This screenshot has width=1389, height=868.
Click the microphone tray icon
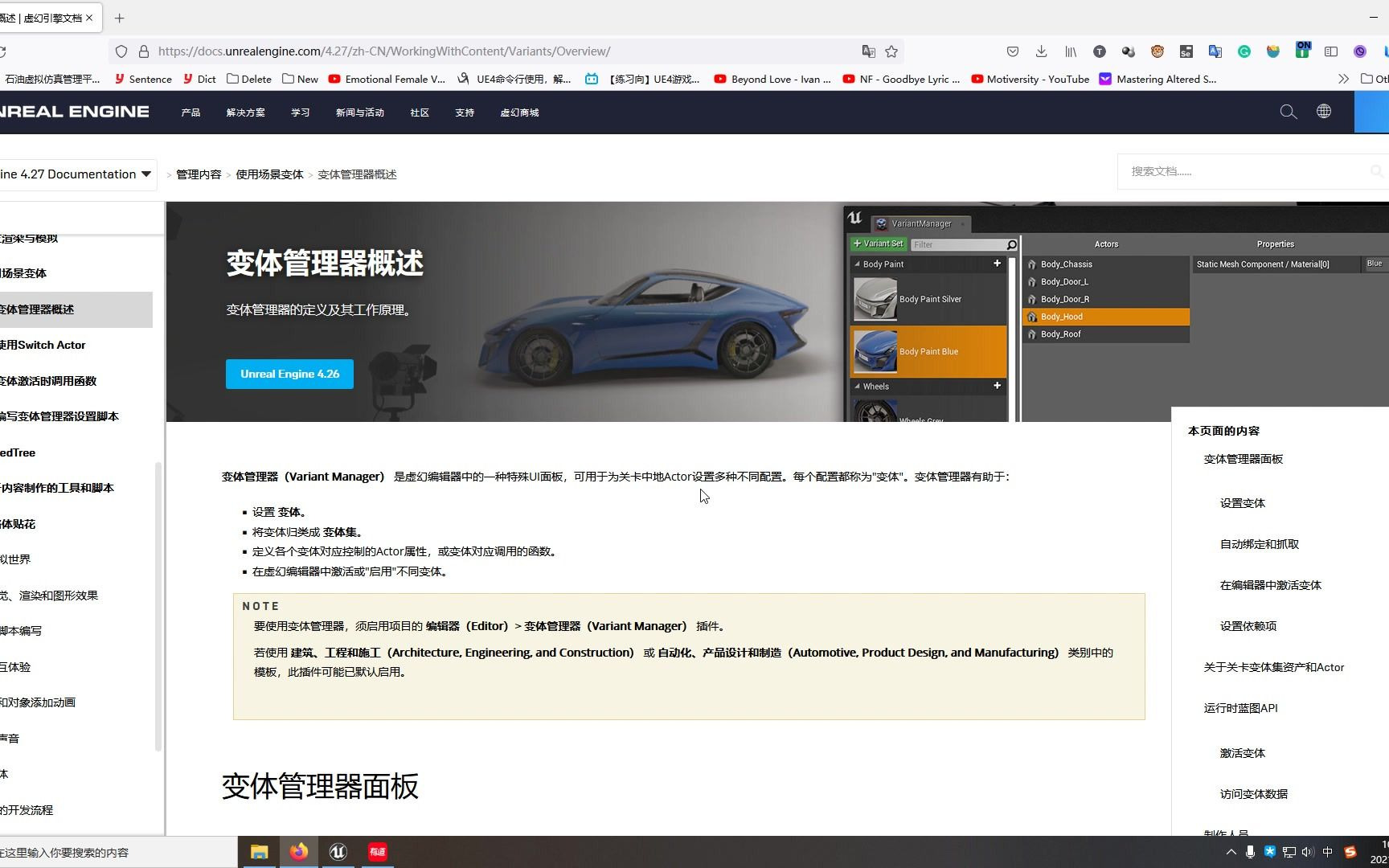click(x=1250, y=852)
